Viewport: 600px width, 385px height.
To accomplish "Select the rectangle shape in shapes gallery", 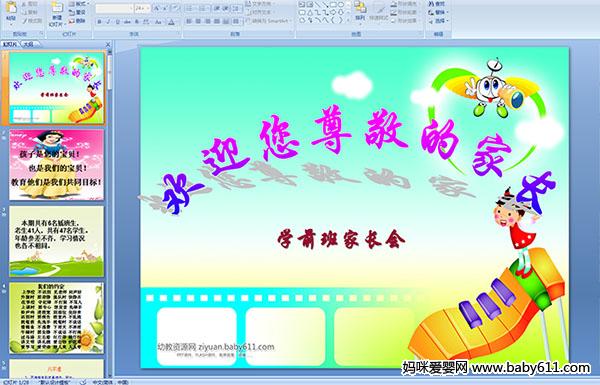I will (334, 4).
